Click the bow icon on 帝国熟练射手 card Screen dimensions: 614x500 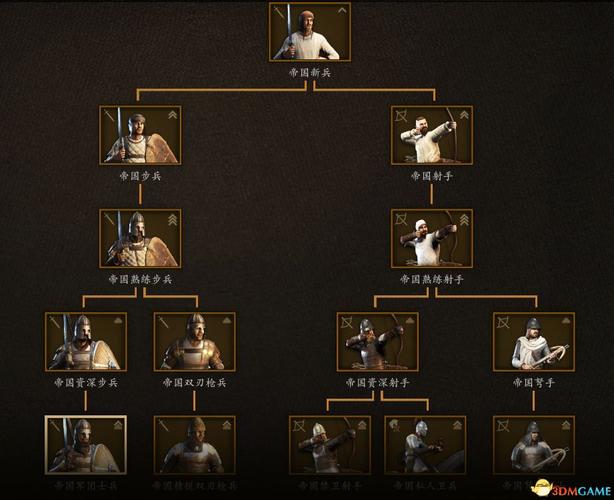[x=401, y=219]
